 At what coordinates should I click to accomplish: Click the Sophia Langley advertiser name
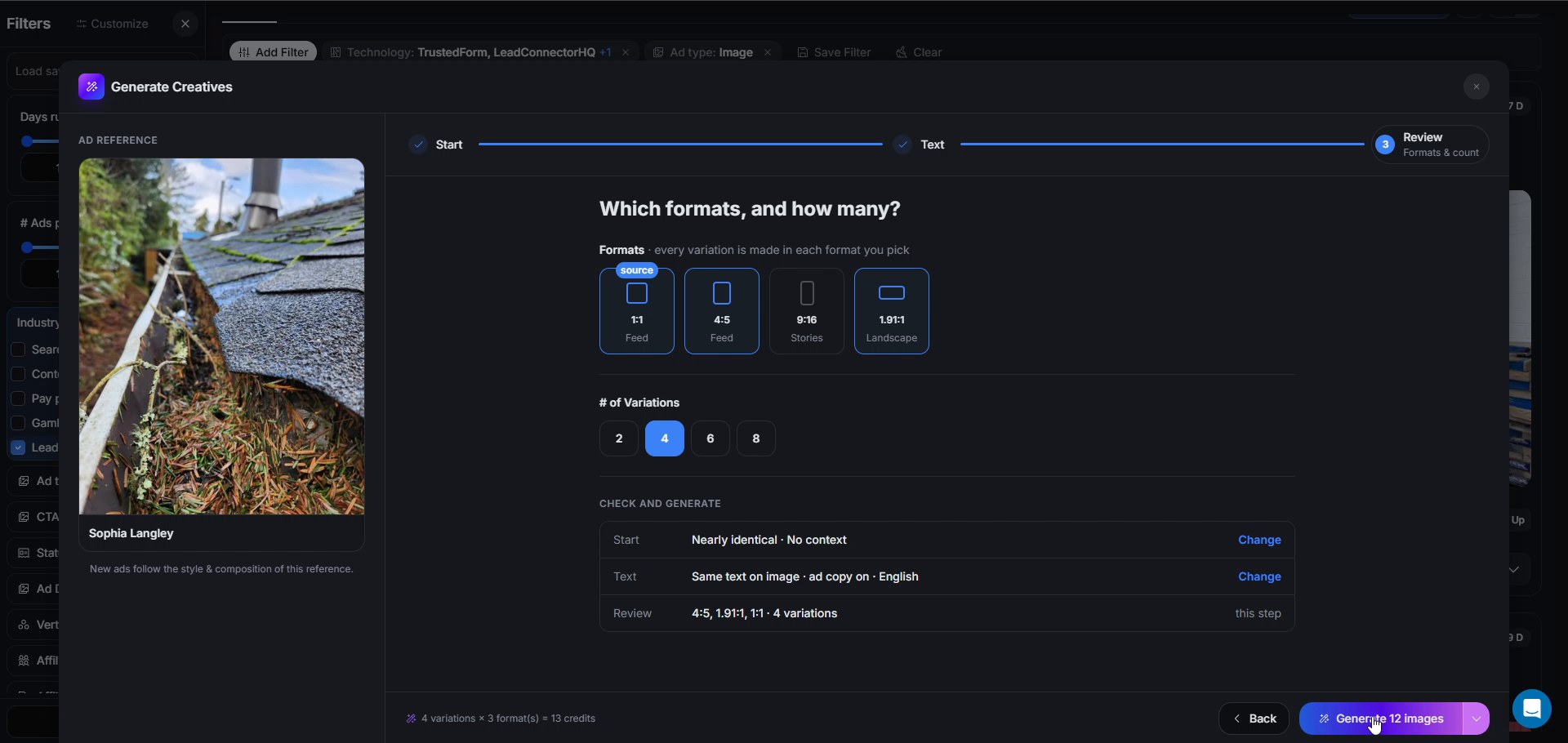point(131,533)
